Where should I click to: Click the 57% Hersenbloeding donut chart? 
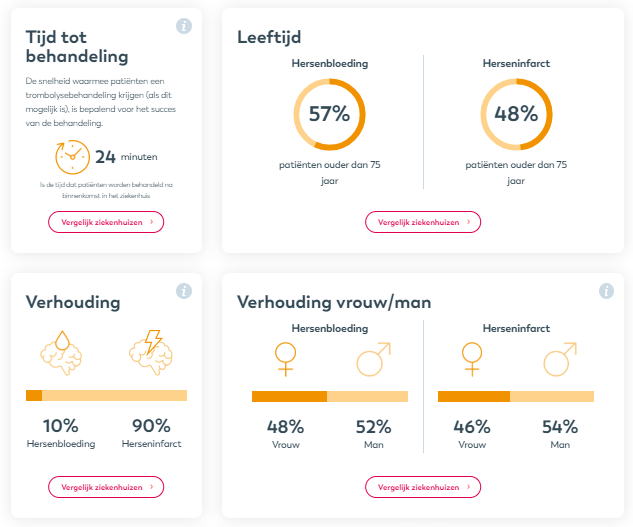[329, 114]
